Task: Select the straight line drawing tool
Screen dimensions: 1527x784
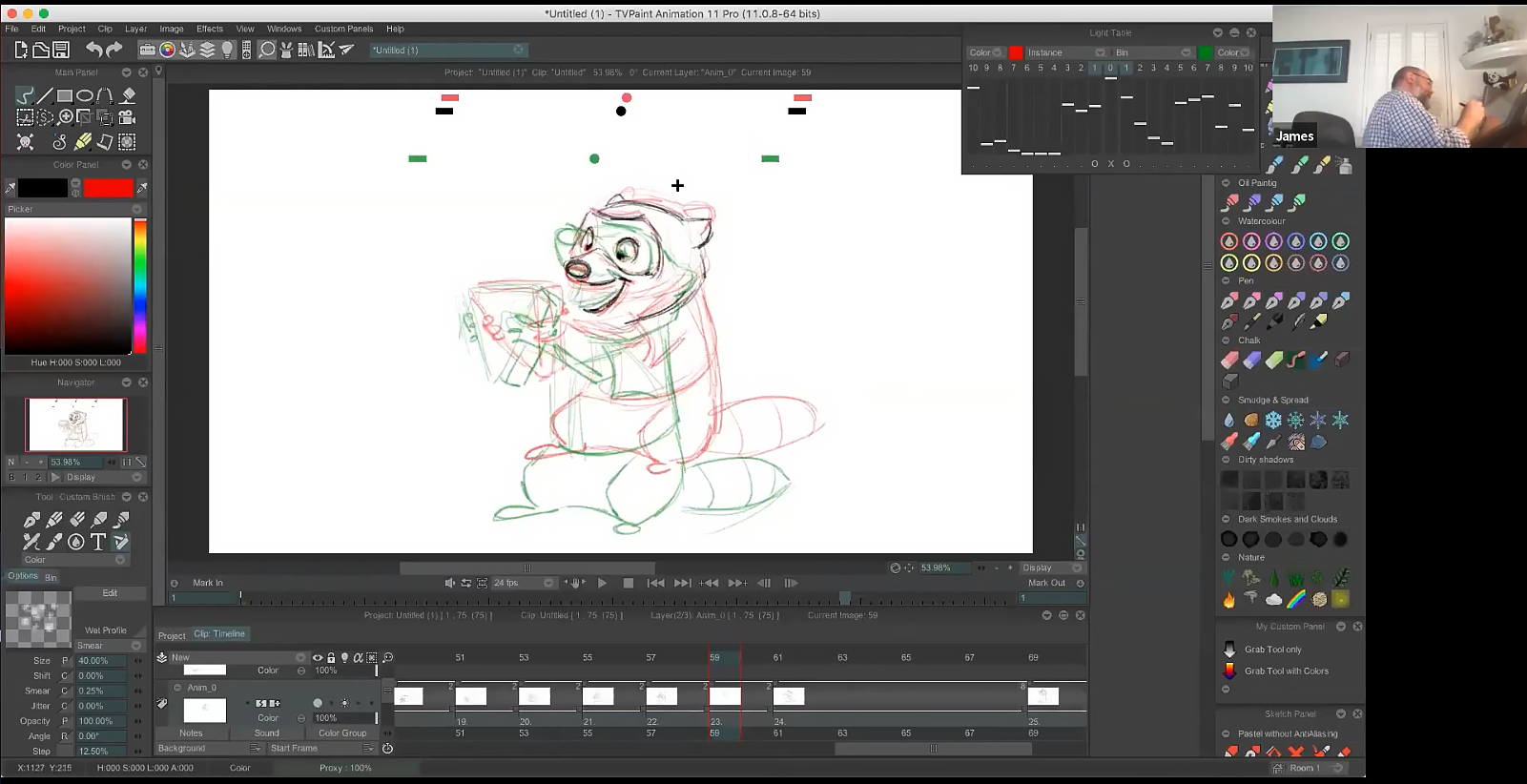Action: pos(45,95)
